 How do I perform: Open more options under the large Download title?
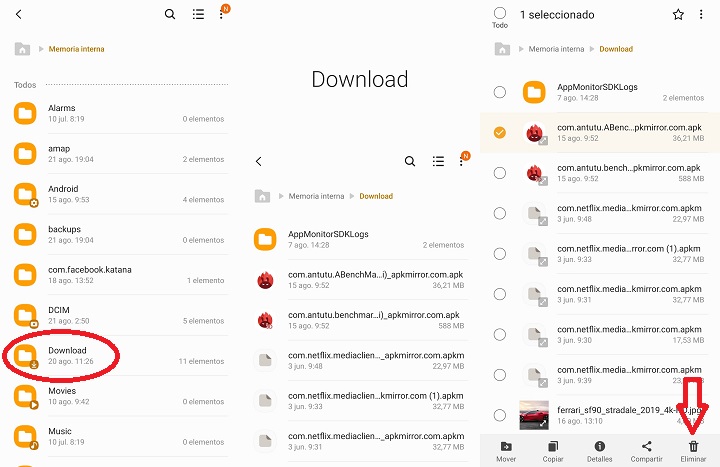point(461,161)
